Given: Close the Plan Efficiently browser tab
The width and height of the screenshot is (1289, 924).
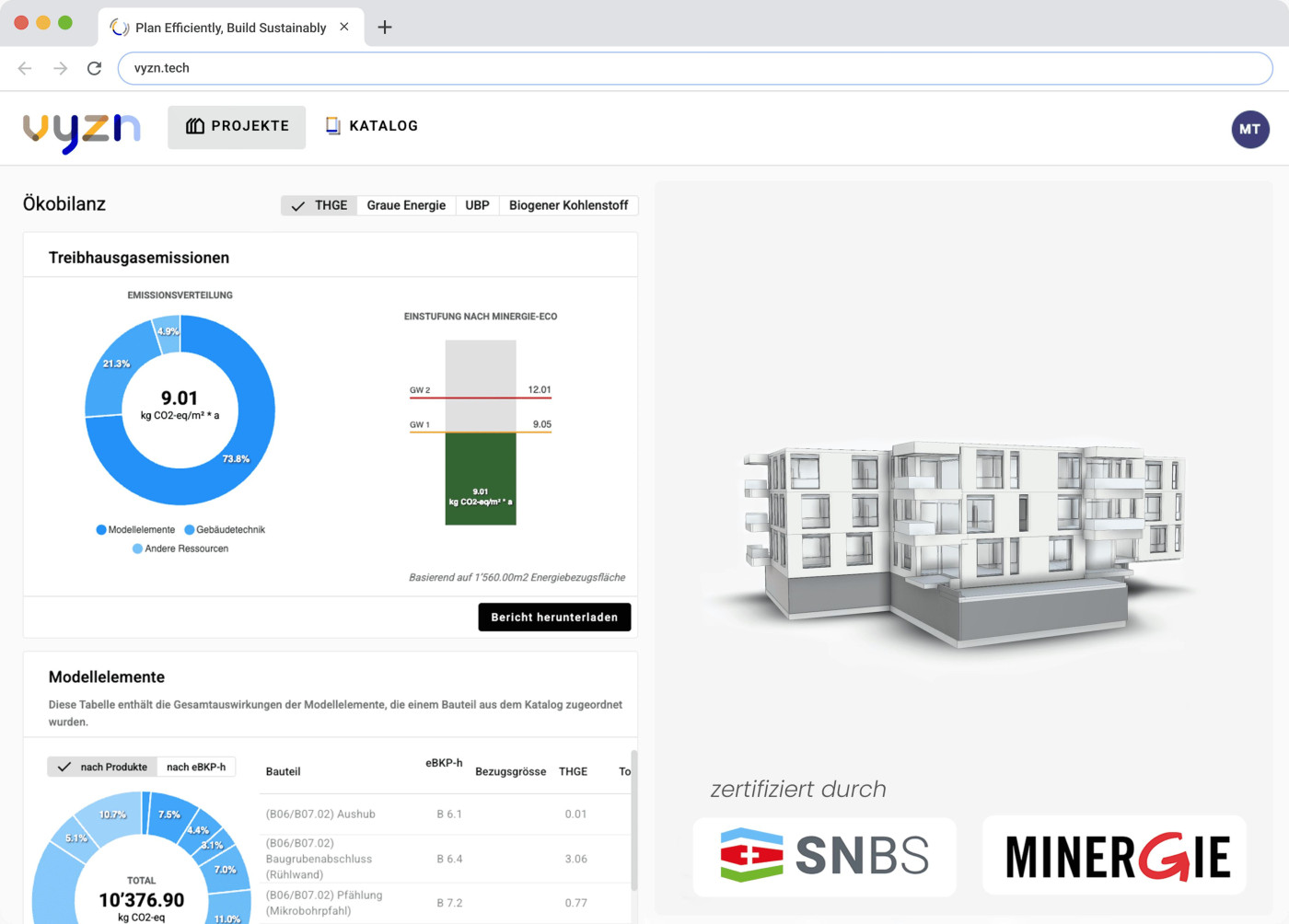Looking at the screenshot, I should 344,27.
